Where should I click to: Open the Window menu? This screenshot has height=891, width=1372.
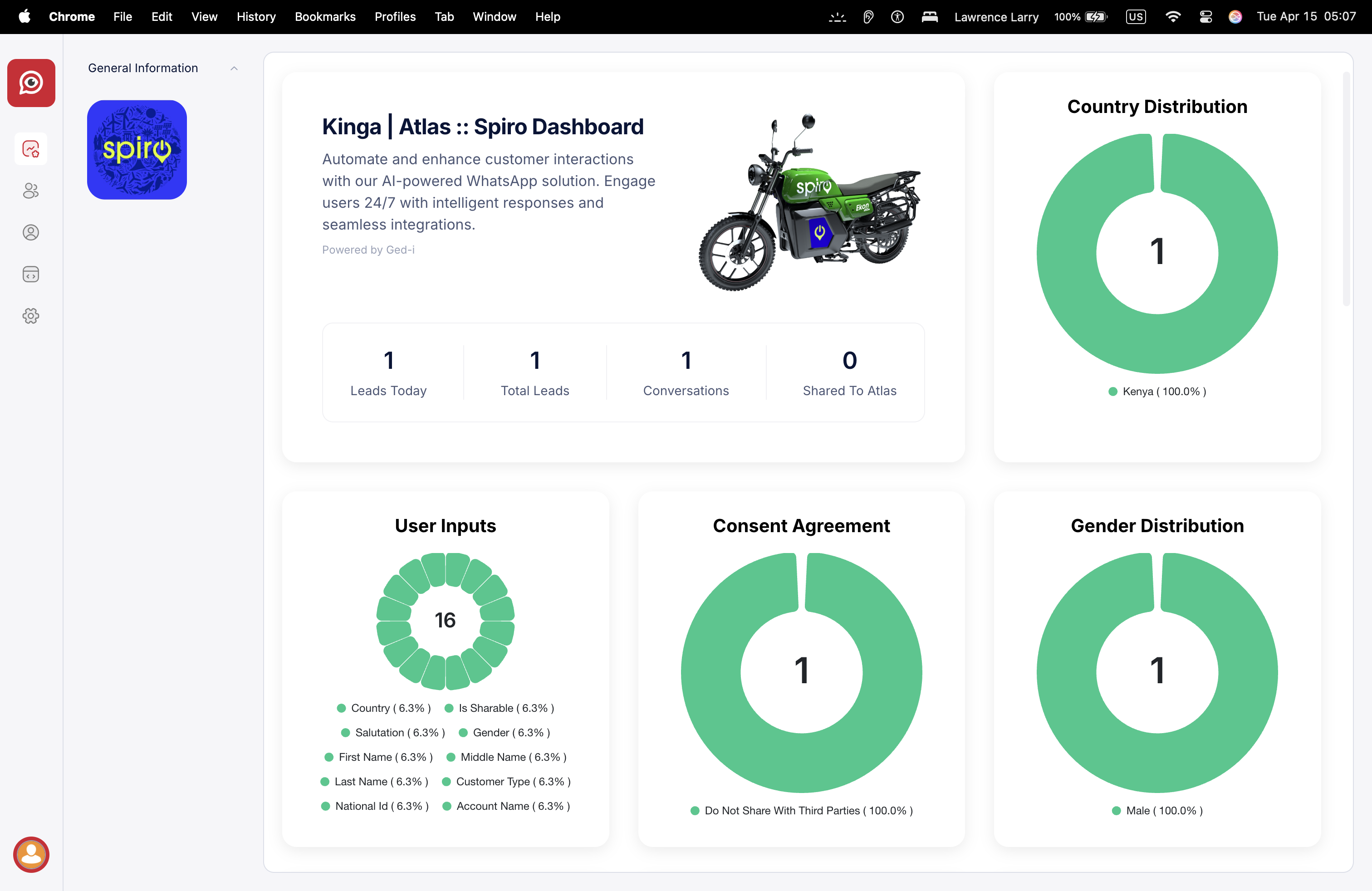[x=494, y=17]
